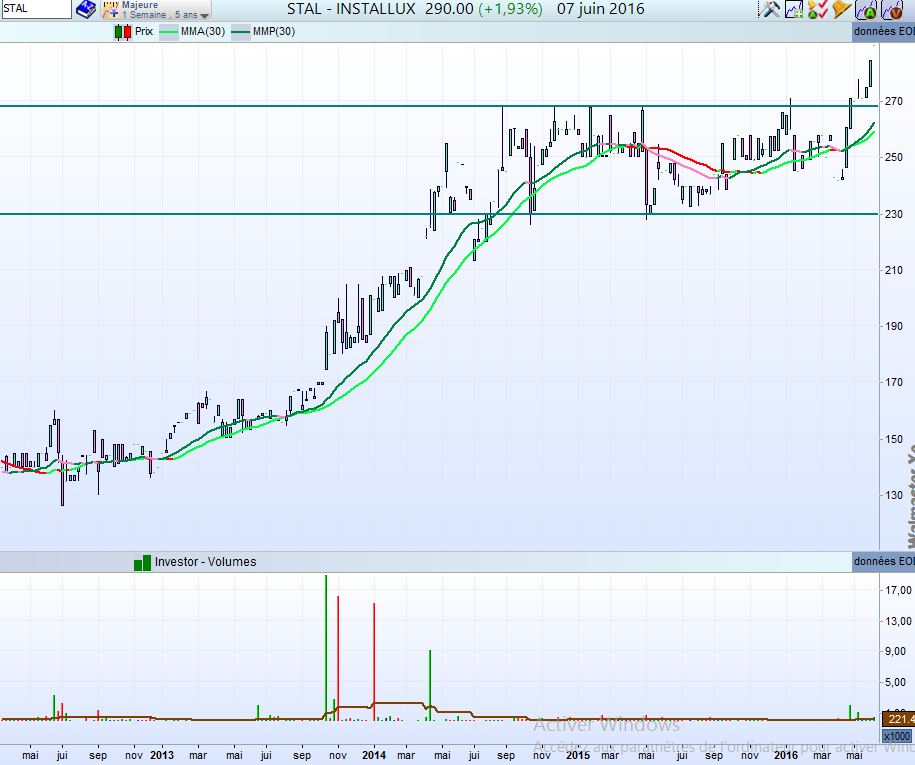Screen dimensions: 915x765
Task: Select the MMA(30) indicator label
Action: click(202, 32)
